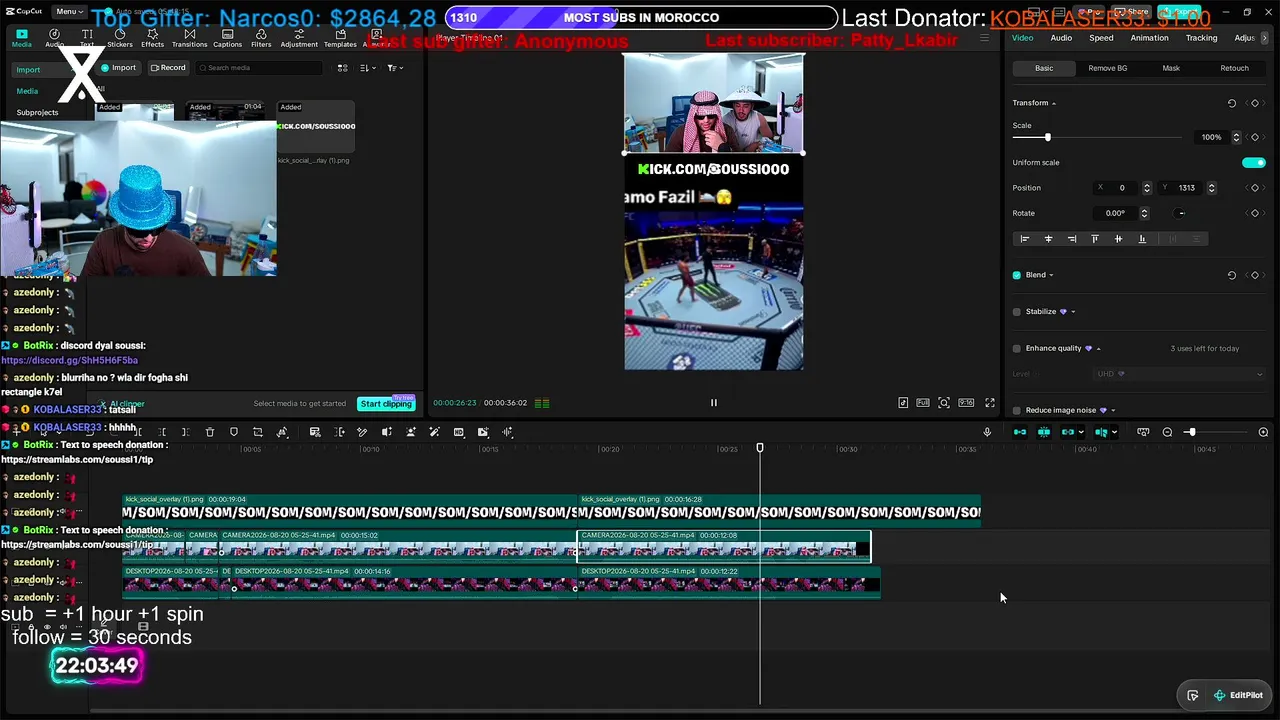
Task: Click the Start clipping button
Action: point(386,404)
